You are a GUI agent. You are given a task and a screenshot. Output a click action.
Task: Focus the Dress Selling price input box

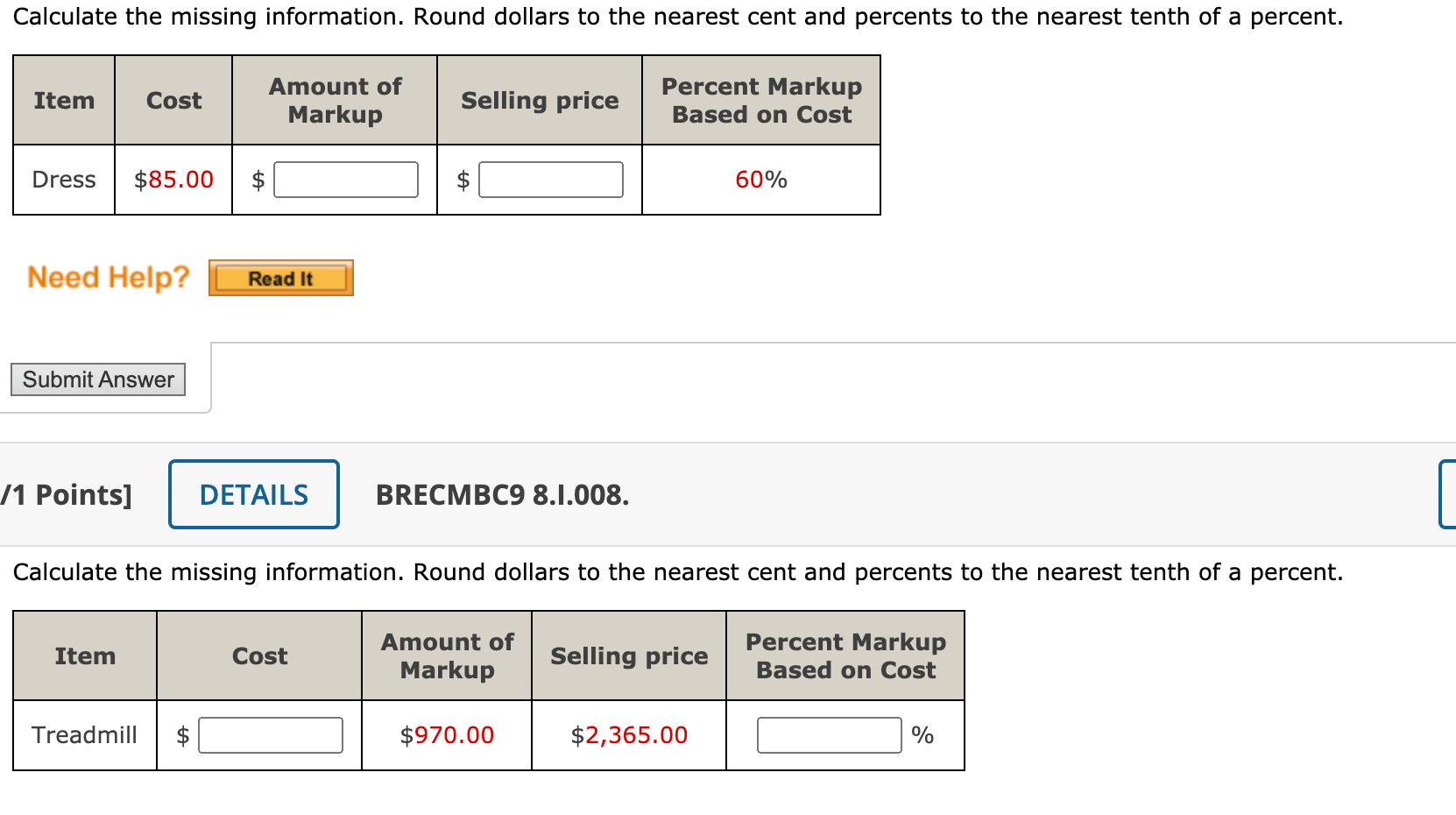[551, 180]
